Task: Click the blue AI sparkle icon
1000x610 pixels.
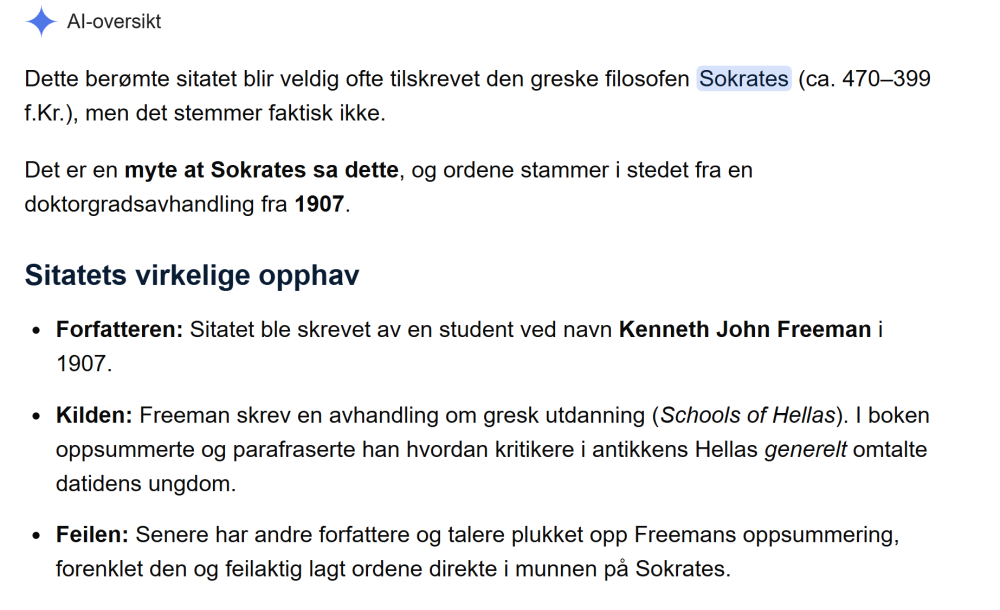Action: [41, 21]
